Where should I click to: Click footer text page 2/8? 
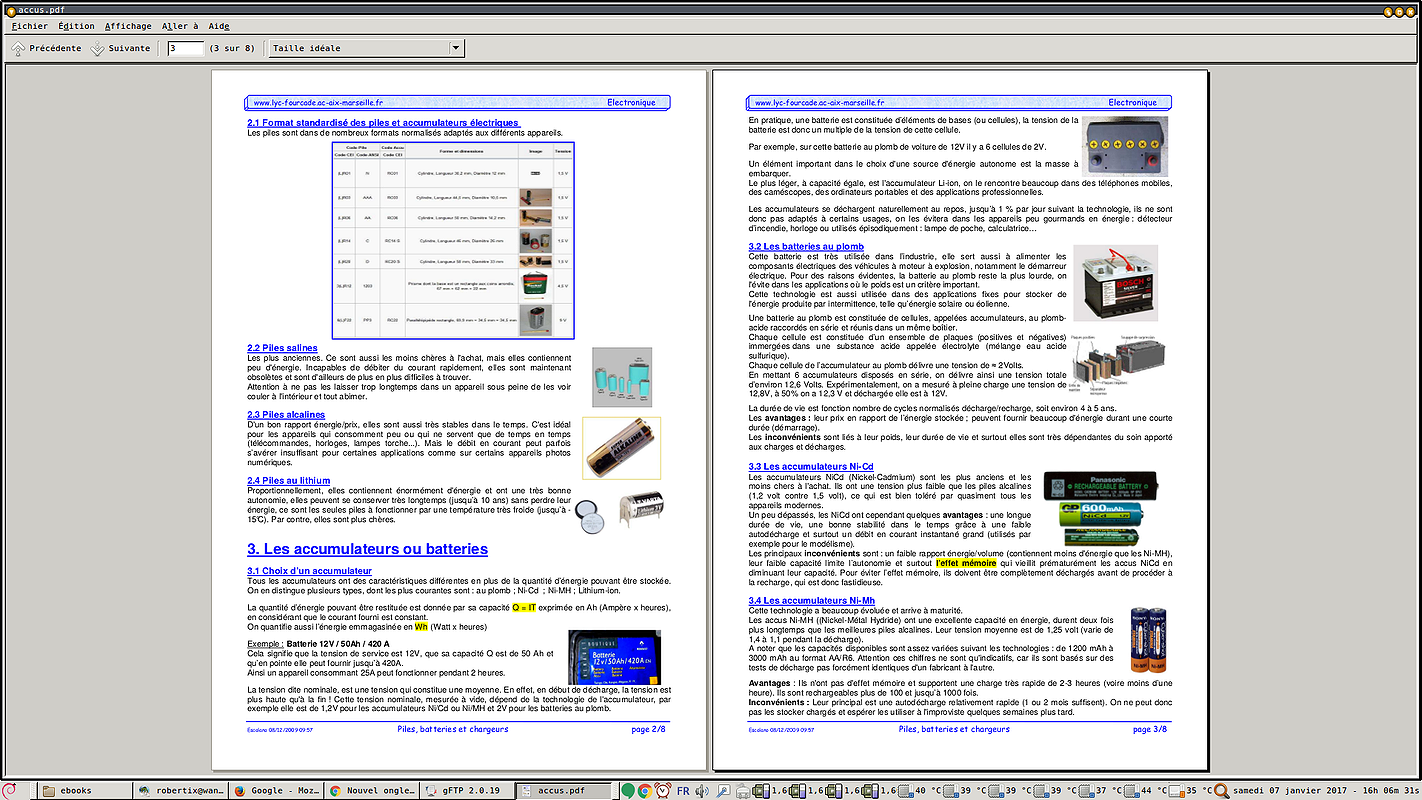click(648, 729)
